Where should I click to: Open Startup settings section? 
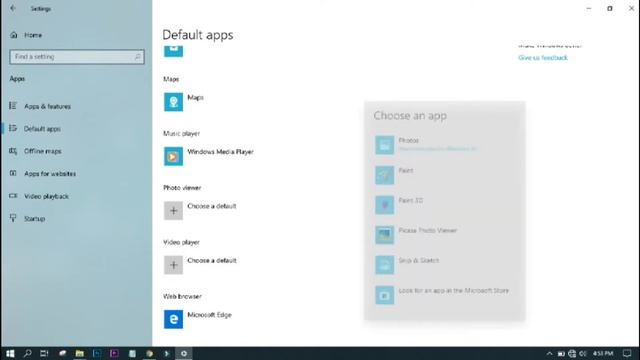tap(27, 219)
